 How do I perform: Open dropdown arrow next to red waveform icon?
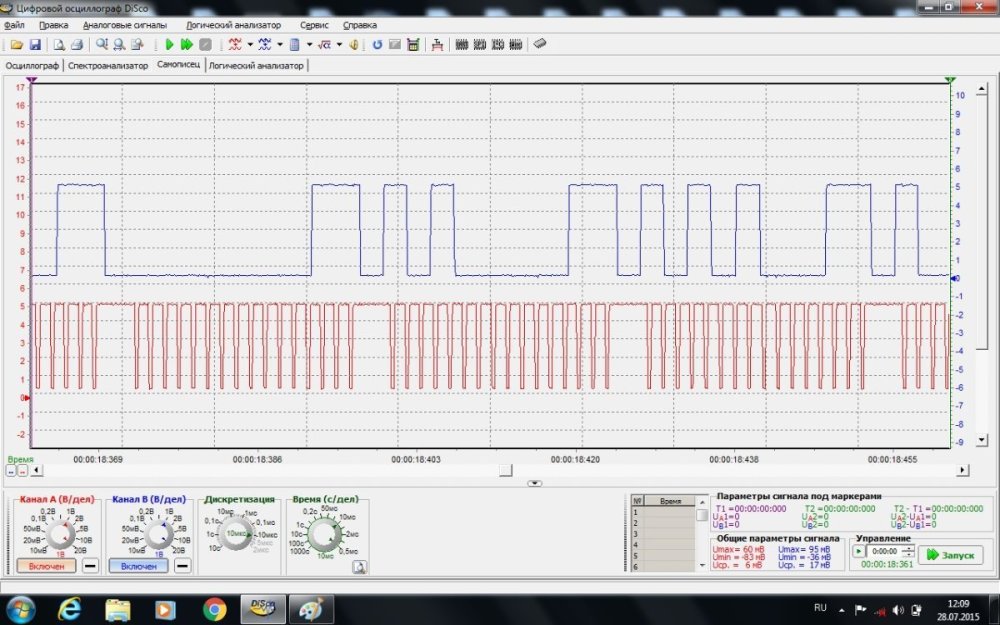click(x=249, y=45)
